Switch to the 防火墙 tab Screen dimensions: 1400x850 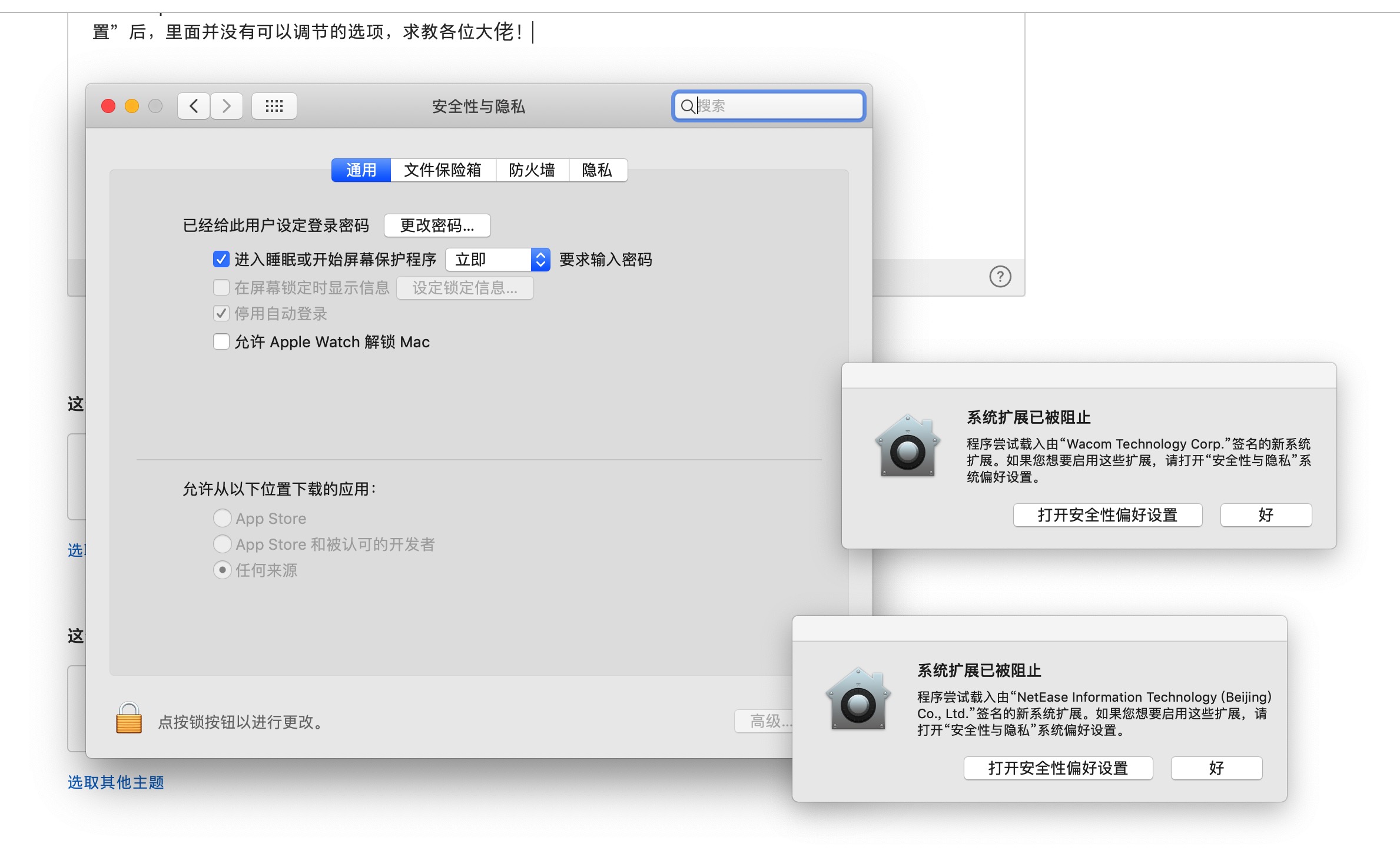(532, 170)
